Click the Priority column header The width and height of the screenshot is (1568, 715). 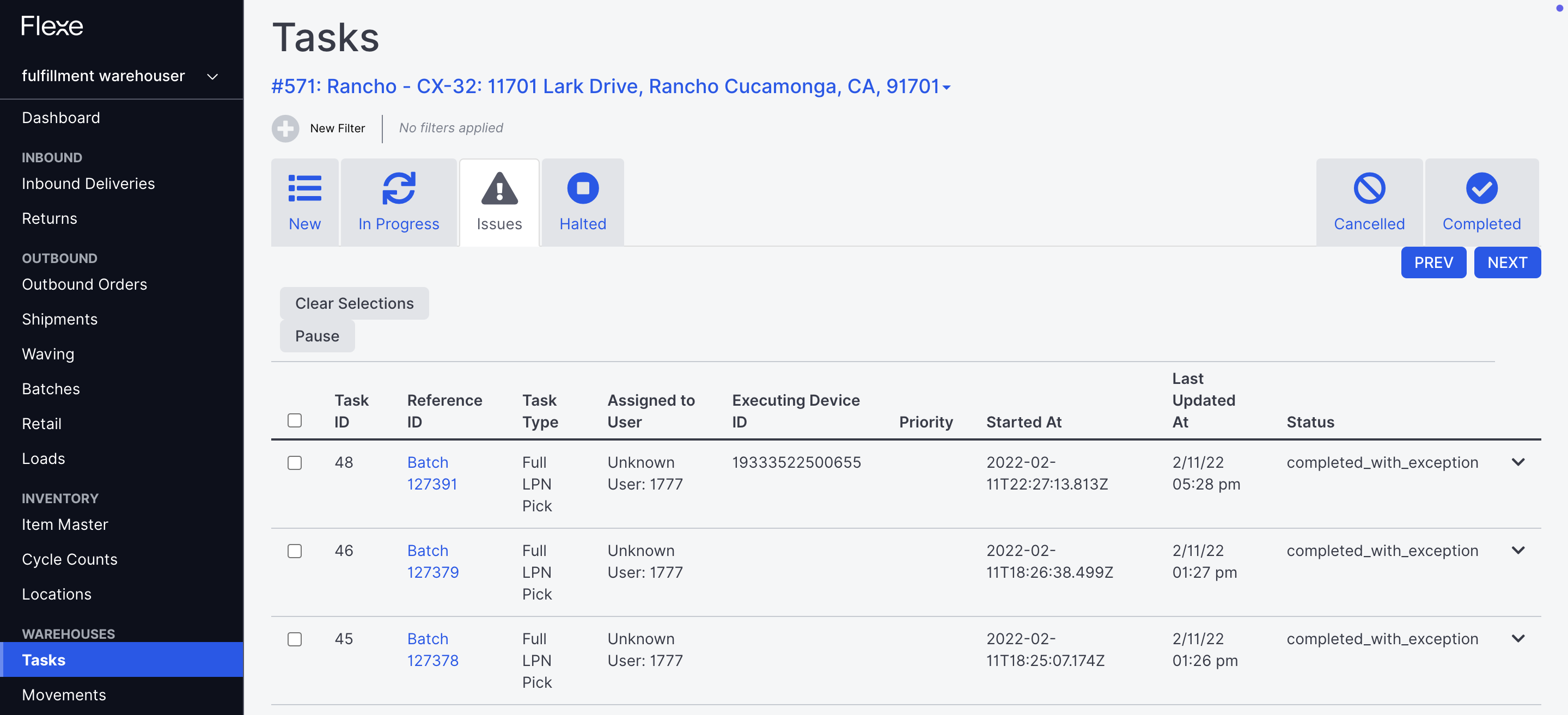coord(926,423)
